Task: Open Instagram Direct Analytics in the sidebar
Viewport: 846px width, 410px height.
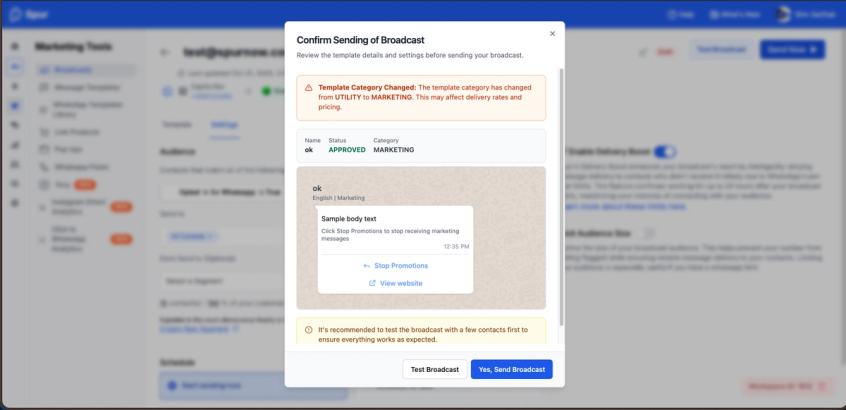Action: coord(86,207)
